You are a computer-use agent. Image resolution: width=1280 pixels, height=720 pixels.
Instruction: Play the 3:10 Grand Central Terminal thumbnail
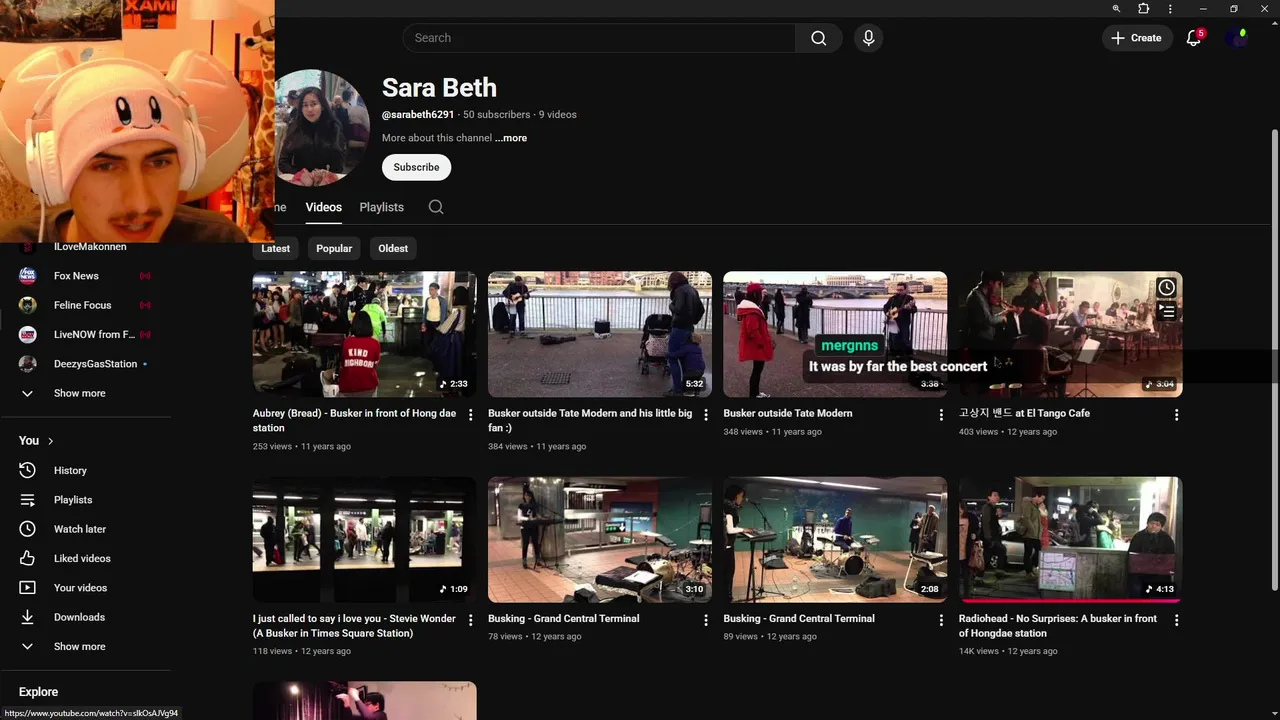coord(600,539)
